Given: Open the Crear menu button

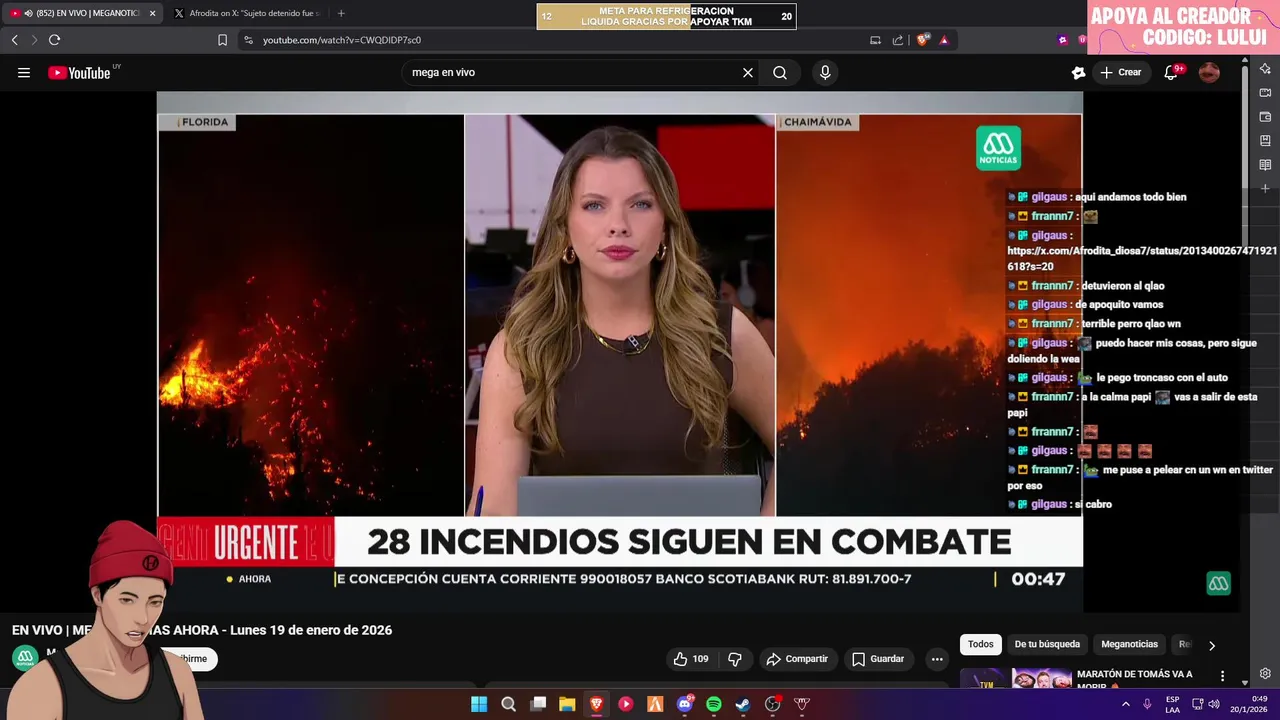Looking at the screenshot, I should pyautogui.click(x=1121, y=72).
